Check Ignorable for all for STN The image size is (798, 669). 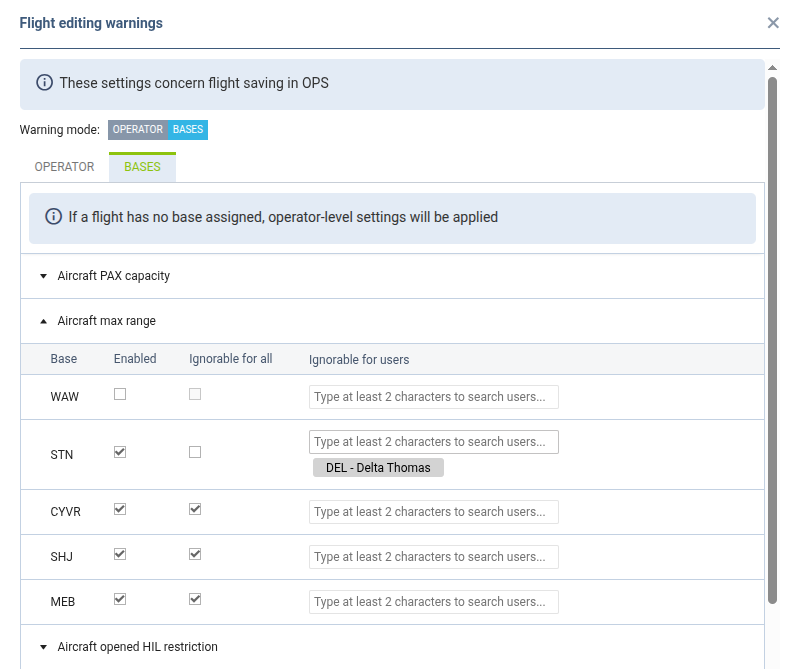195,452
